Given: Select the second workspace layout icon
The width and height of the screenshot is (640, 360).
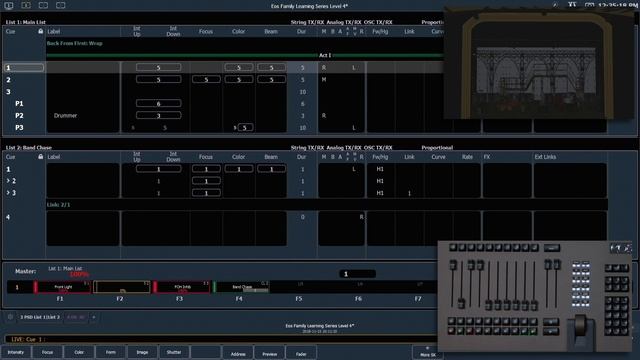Looking at the screenshot, I should [x=26, y=5].
